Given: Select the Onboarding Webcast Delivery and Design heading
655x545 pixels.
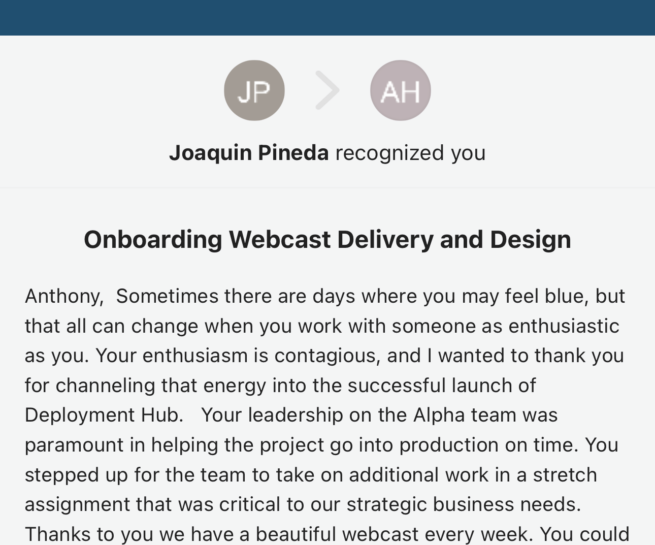Looking at the screenshot, I should point(327,240).
